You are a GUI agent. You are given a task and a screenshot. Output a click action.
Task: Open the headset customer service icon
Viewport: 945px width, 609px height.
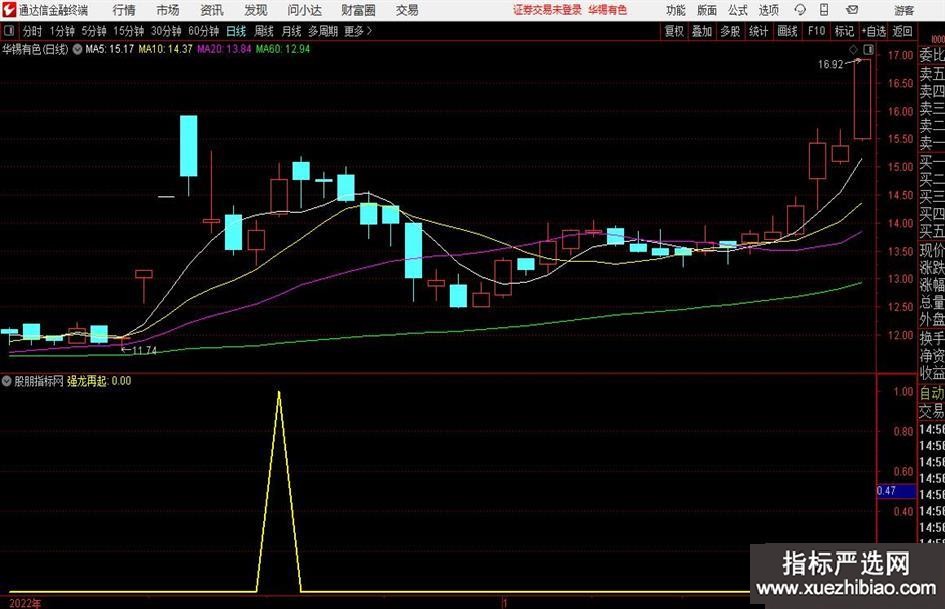pos(800,10)
